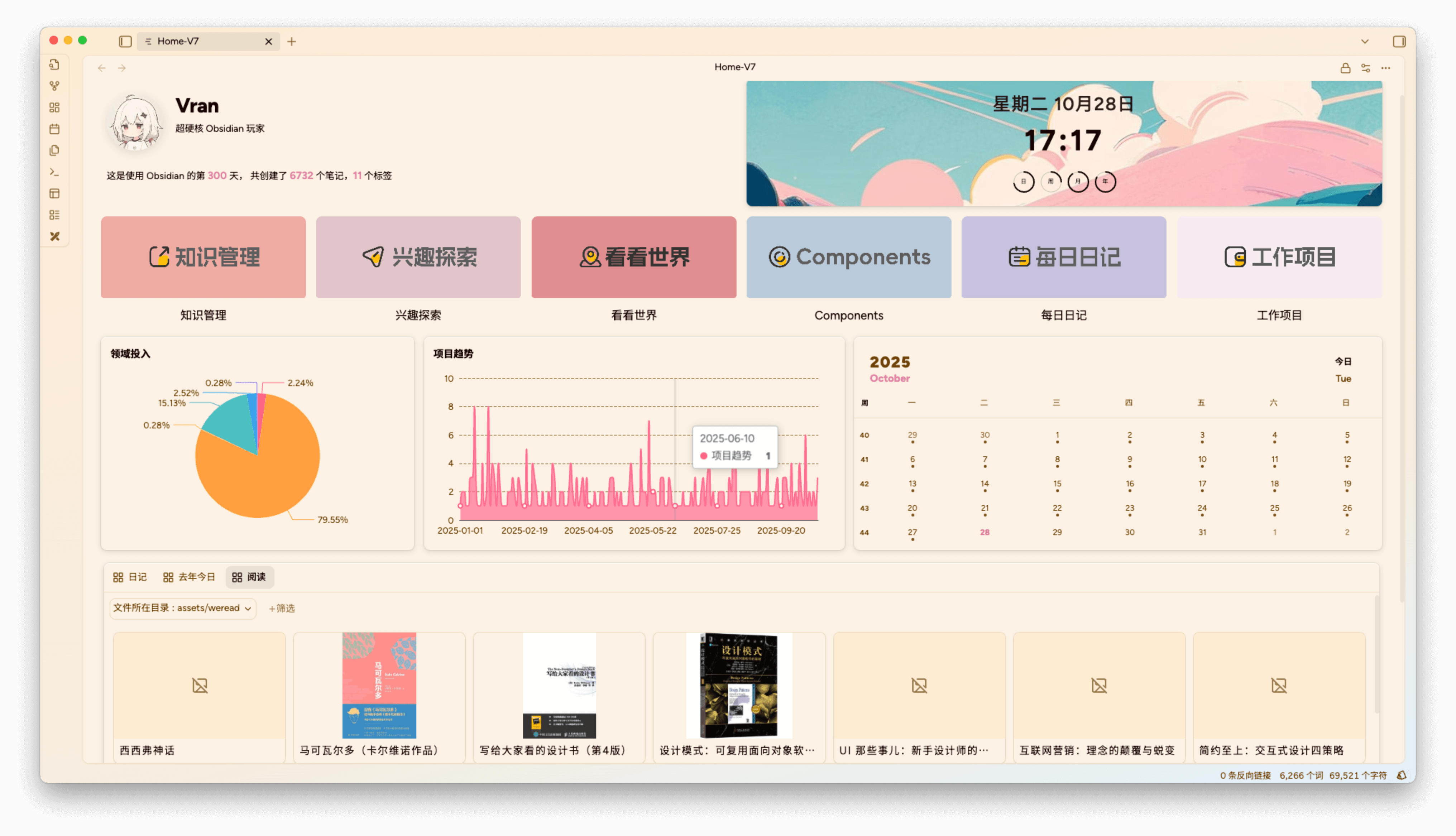The width and height of the screenshot is (1456, 836).
Task: Toggle the right sidebar panel
Action: pyautogui.click(x=1399, y=41)
